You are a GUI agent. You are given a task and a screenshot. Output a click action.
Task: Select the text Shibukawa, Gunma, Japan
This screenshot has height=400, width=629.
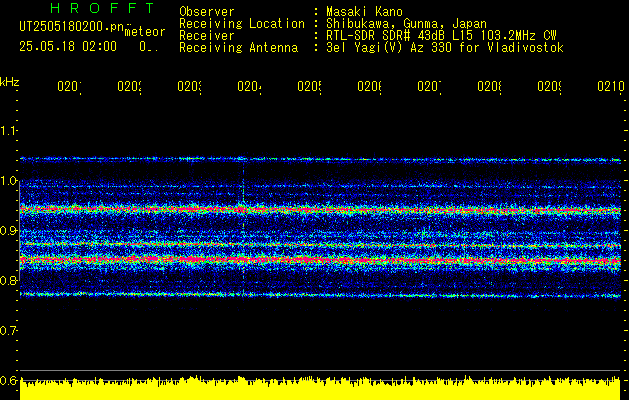coord(406,24)
